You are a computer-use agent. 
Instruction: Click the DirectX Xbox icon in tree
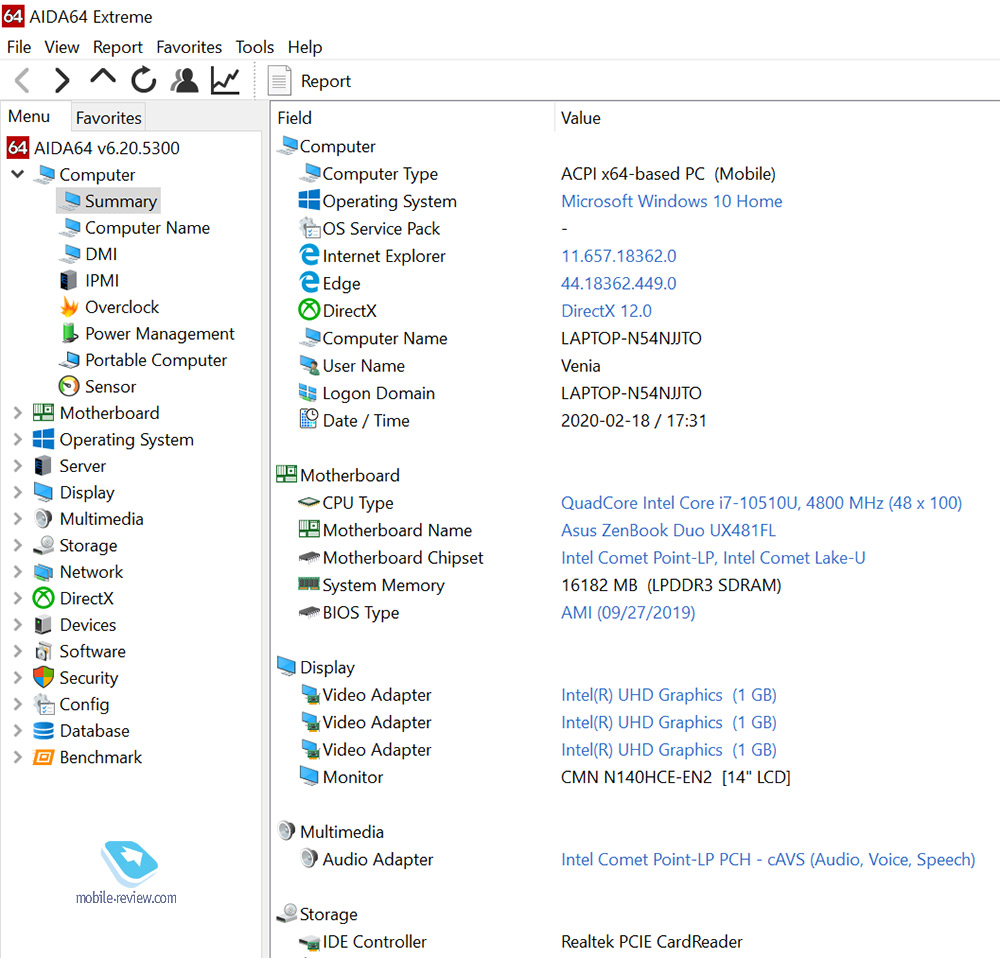pos(43,598)
